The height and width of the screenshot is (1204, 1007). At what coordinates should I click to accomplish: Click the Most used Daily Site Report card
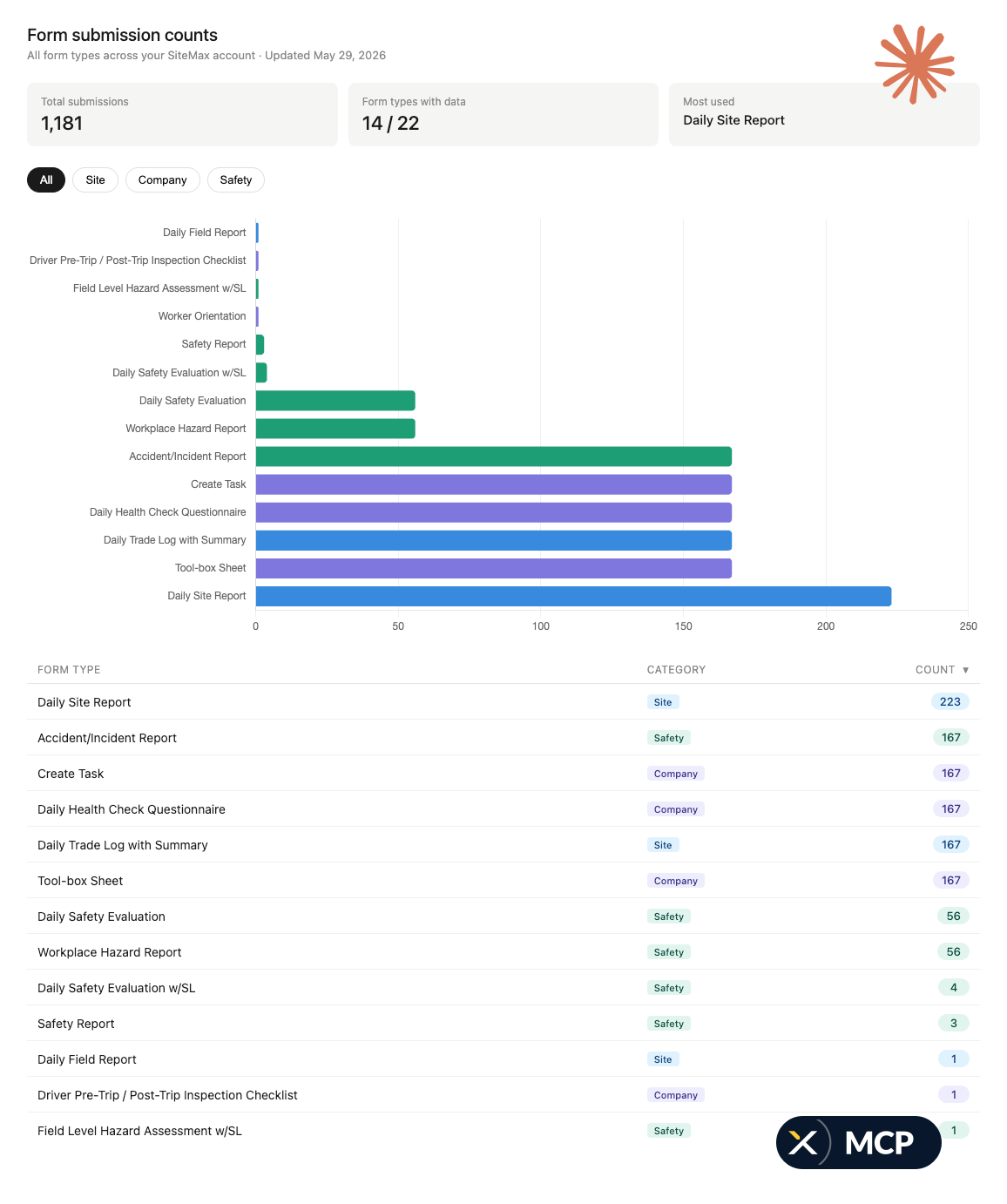click(x=824, y=114)
